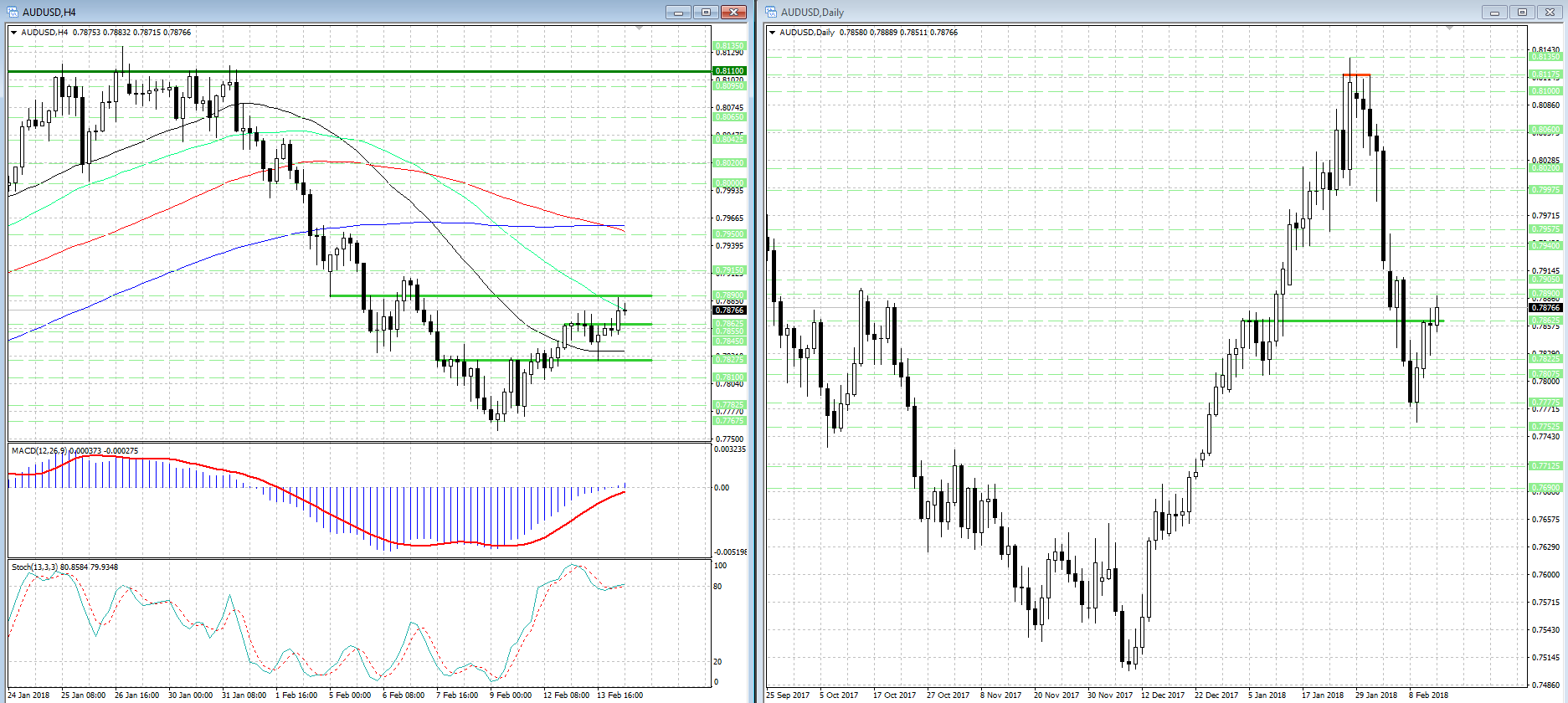This screenshot has height=703, width=1568.
Task: Minimize the AUDUSD,H4 chart window
Action: click(x=679, y=12)
